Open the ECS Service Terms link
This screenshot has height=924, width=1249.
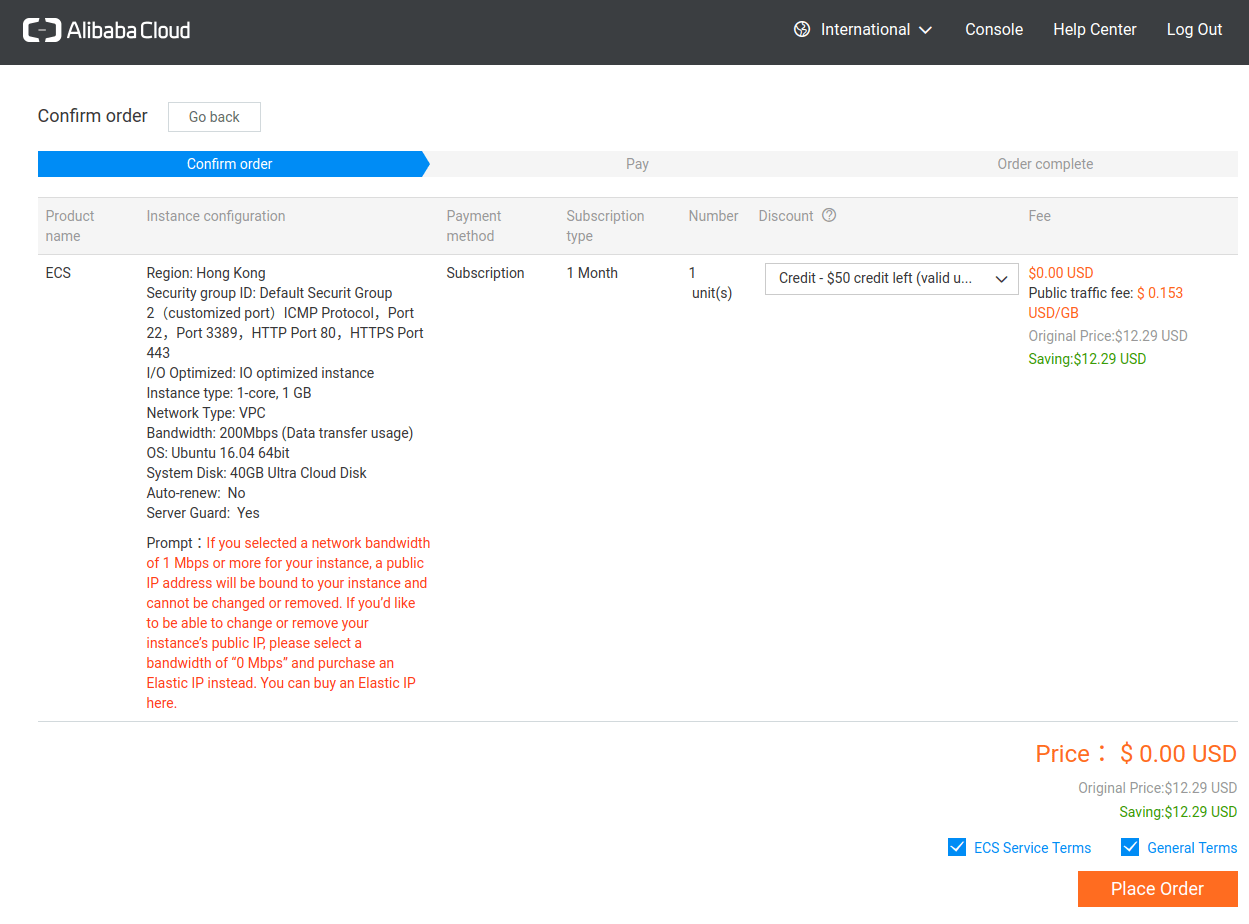point(1033,848)
